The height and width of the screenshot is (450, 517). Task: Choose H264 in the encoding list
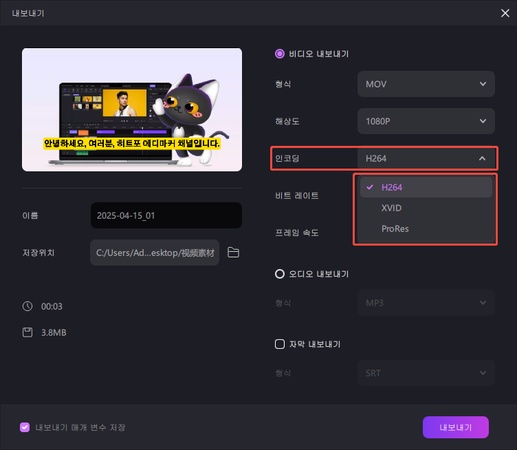(x=426, y=187)
